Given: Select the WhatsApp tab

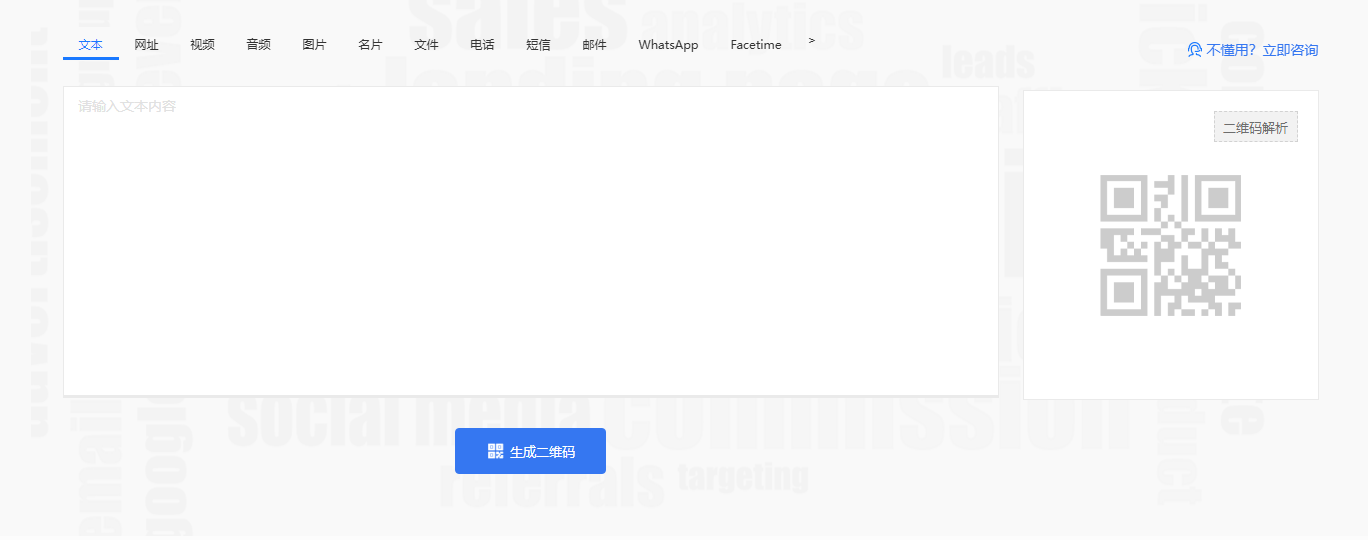Looking at the screenshot, I should (668, 45).
